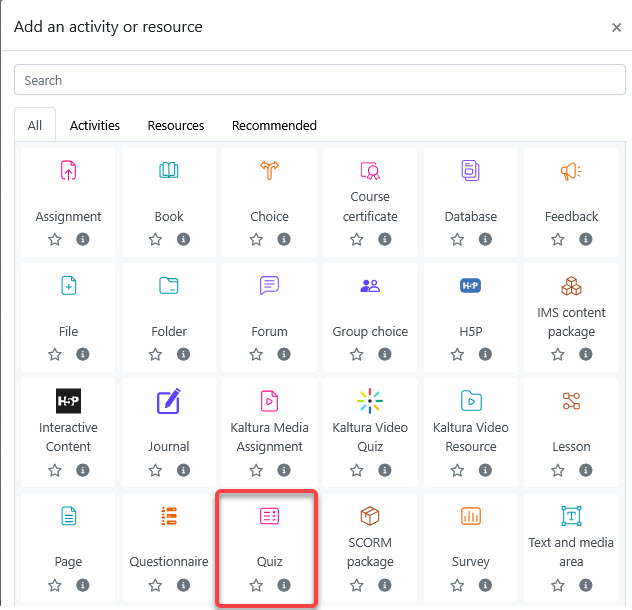Choose the Kaltura Video Quiz icon
This screenshot has width=632, height=610.
(370, 401)
